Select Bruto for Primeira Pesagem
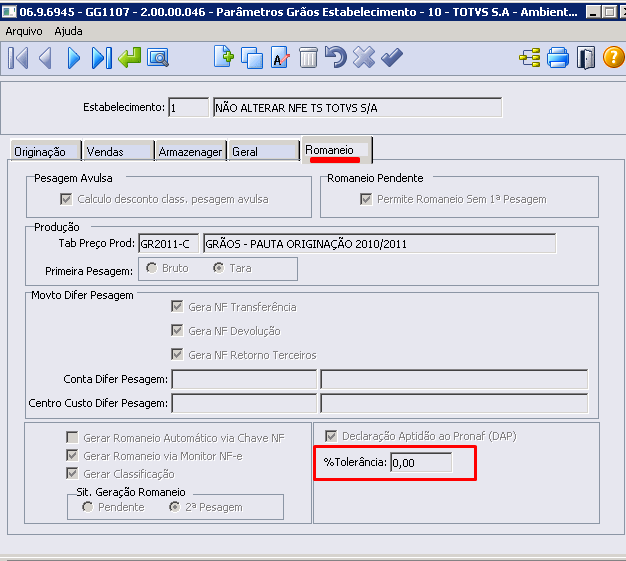 click(x=151, y=268)
